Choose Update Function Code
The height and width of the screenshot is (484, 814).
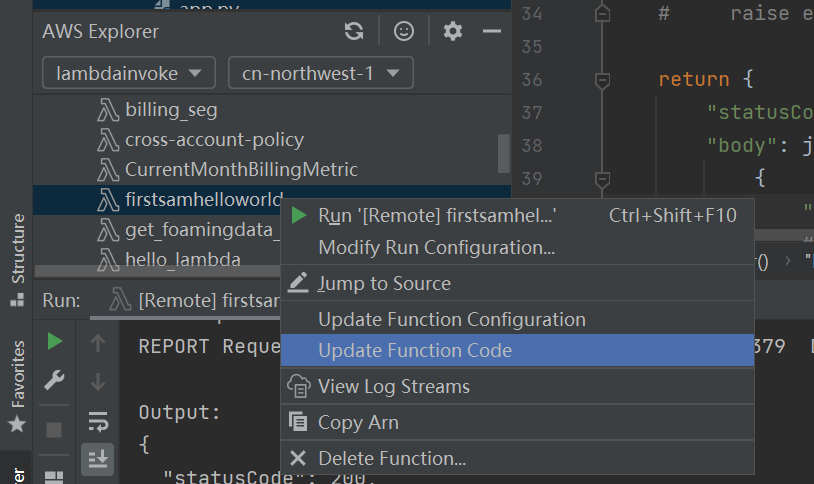(517, 351)
